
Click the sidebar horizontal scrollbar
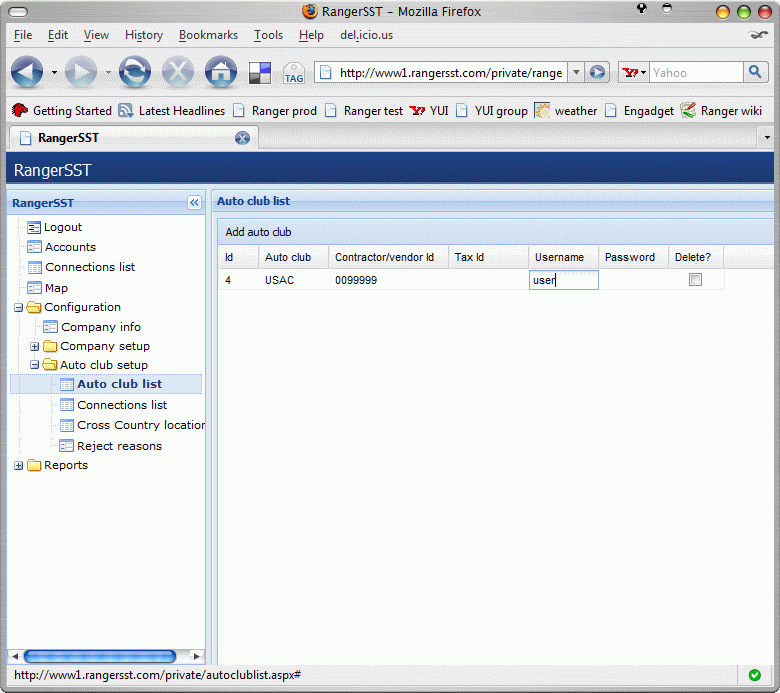[100, 656]
